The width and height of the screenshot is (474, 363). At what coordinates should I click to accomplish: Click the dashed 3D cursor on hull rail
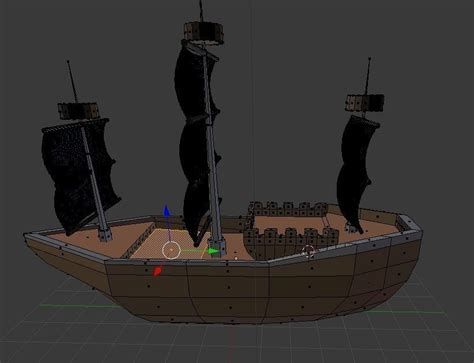[x=309, y=251]
